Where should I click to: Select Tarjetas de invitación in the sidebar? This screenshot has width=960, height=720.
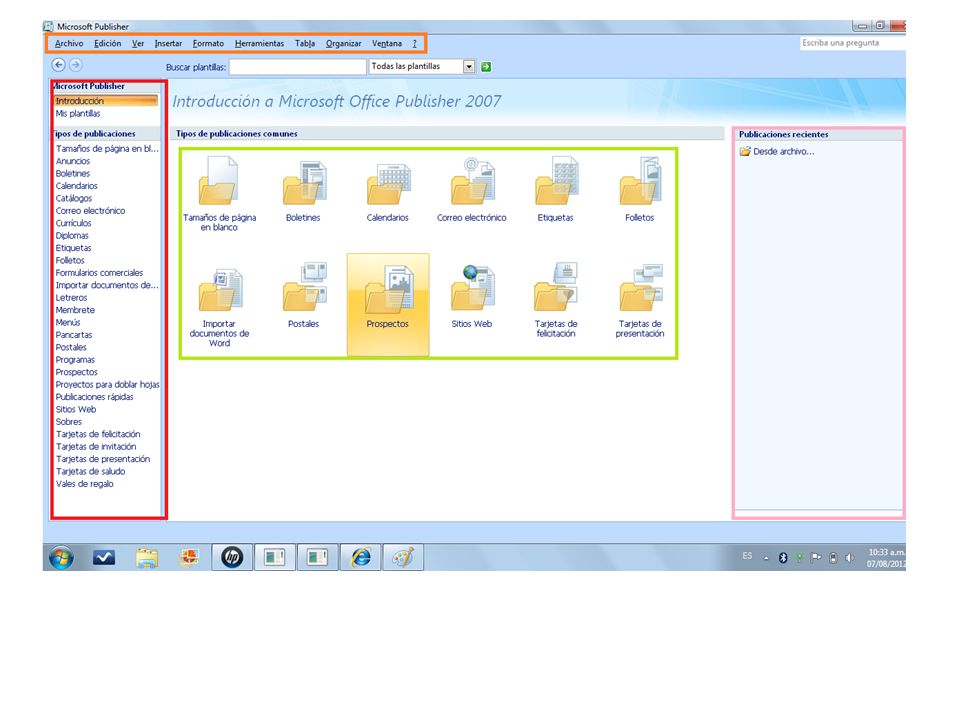point(96,447)
